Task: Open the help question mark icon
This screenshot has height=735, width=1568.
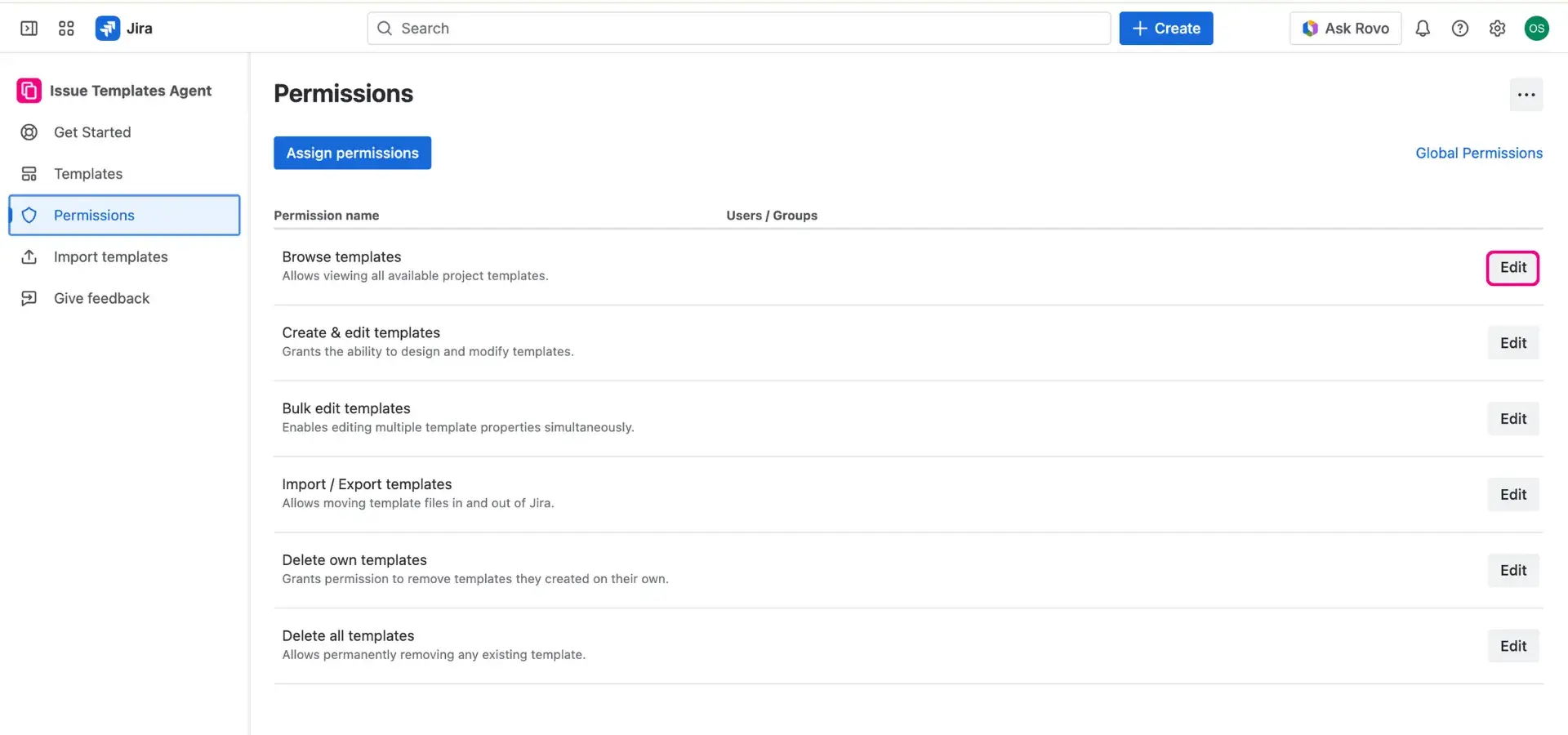Action: click(1460, 28)
